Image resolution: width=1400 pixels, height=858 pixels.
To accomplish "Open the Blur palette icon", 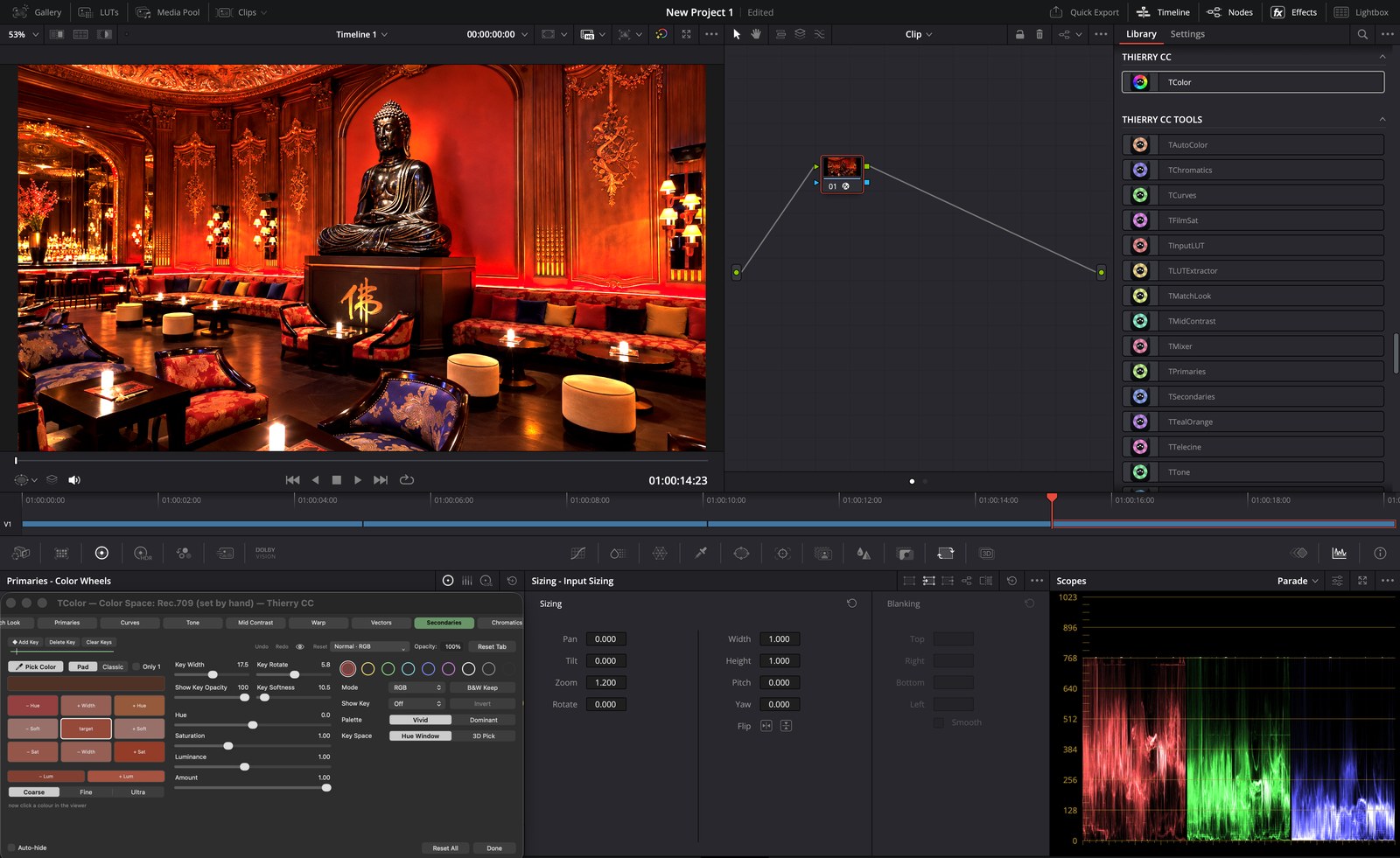I will tap(864, 554).
